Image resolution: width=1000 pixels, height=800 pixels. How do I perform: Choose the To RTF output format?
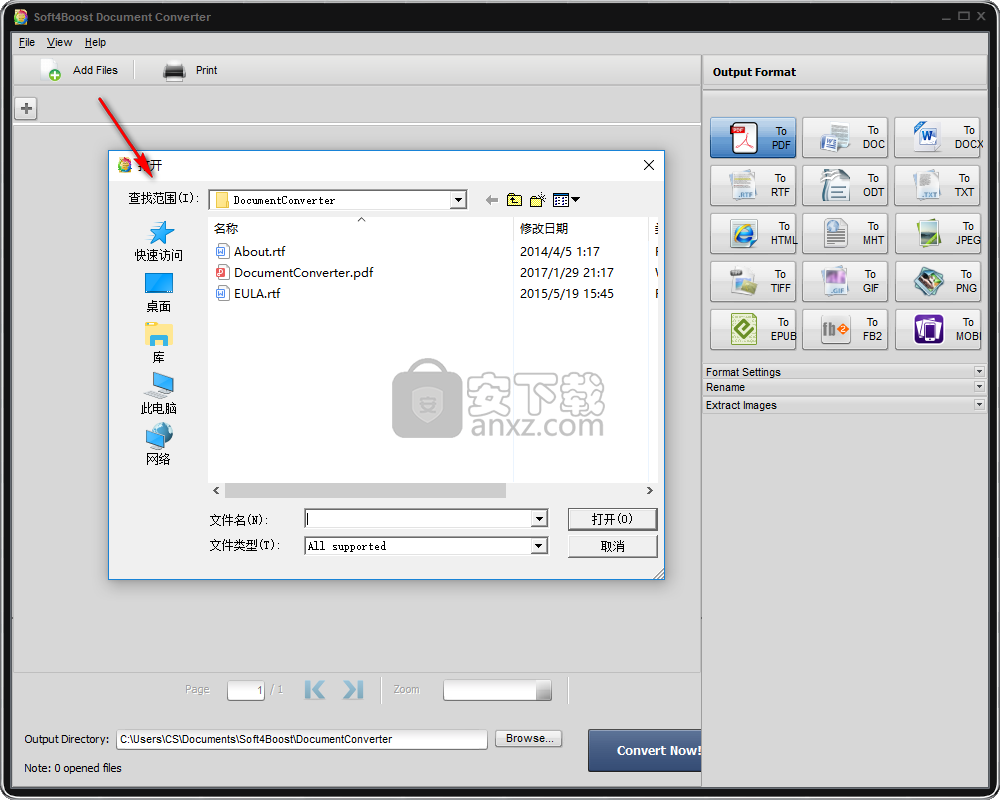pyautogui.click(x=753, y=186)
